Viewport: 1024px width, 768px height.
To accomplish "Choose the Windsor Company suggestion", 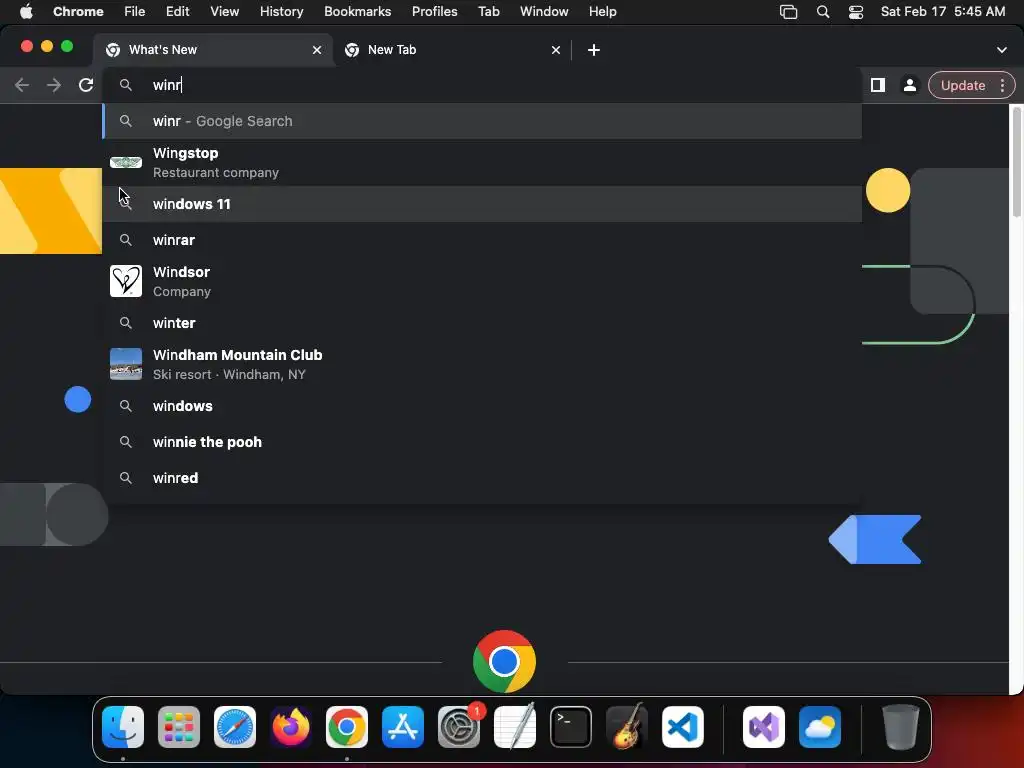I will tap(482, 281).
